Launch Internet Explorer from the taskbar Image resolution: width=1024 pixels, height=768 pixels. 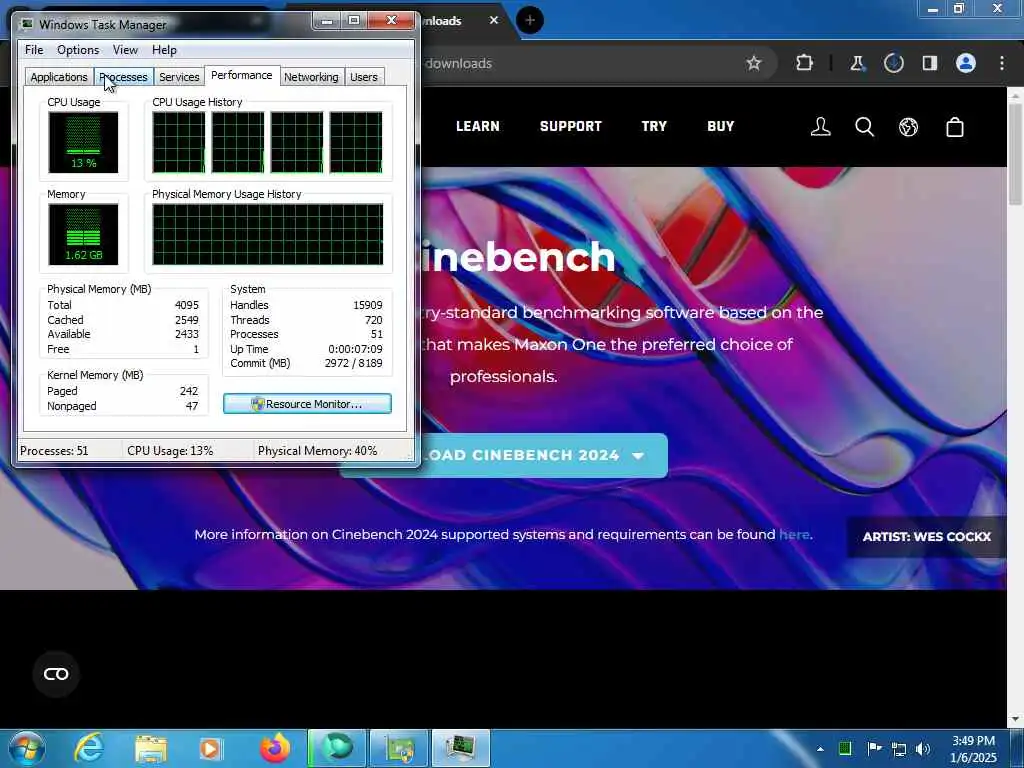tap(89, 748)
